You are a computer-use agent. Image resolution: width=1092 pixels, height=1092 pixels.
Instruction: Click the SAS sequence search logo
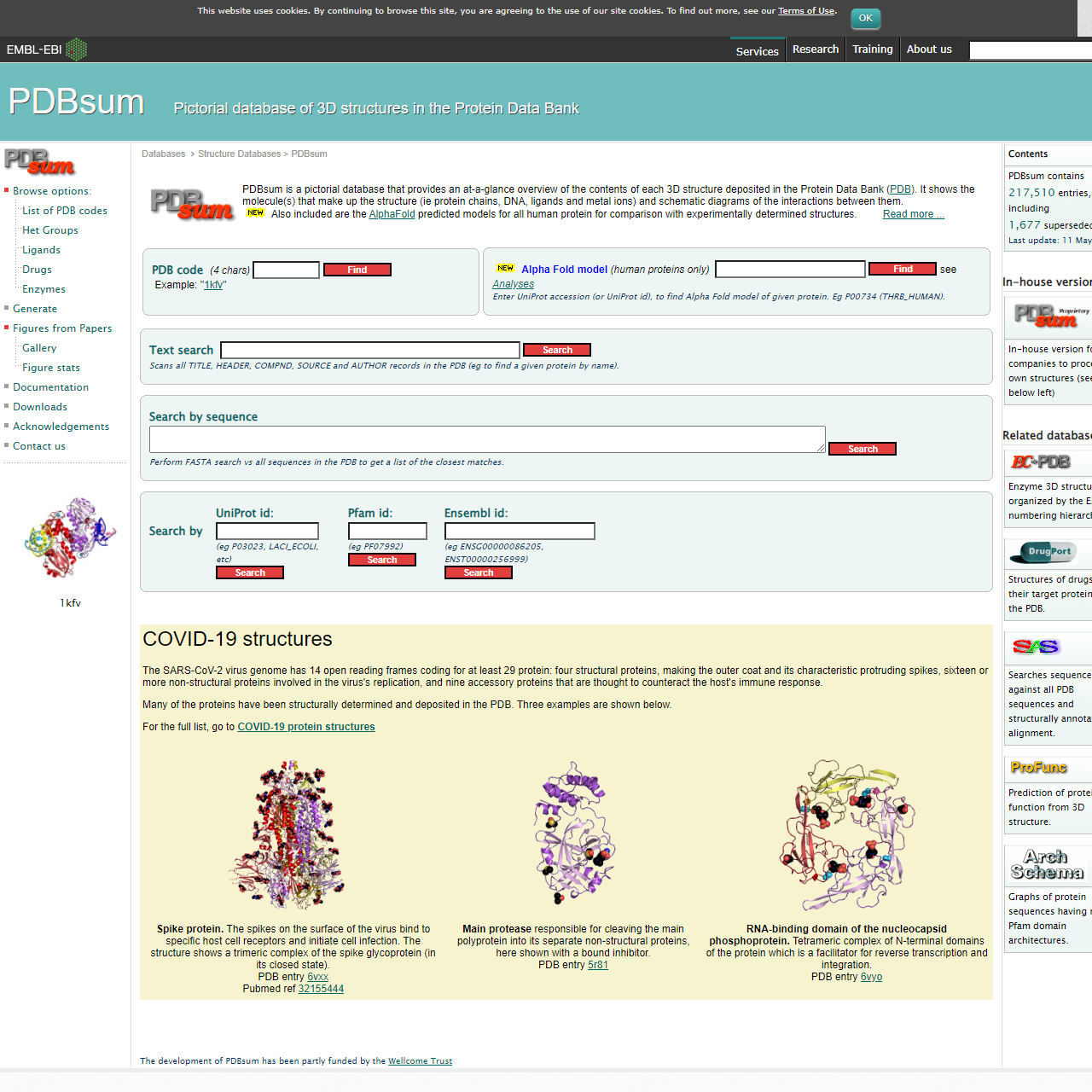(1036, 647)
